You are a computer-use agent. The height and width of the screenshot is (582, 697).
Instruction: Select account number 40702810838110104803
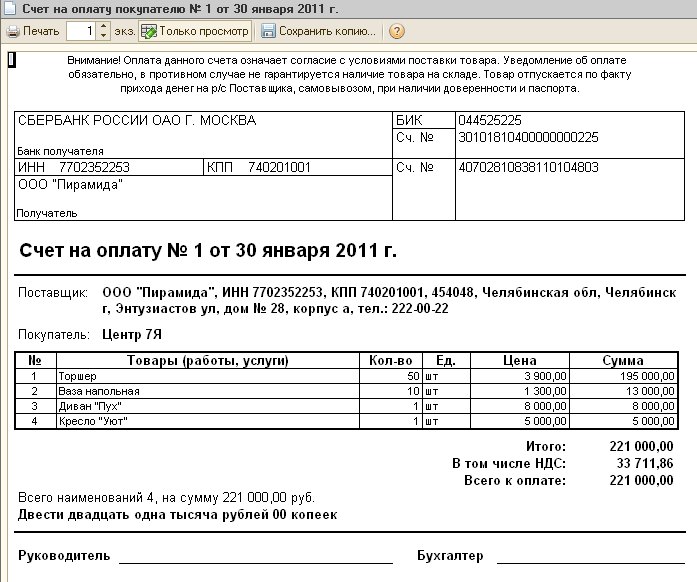pos(528,167)
